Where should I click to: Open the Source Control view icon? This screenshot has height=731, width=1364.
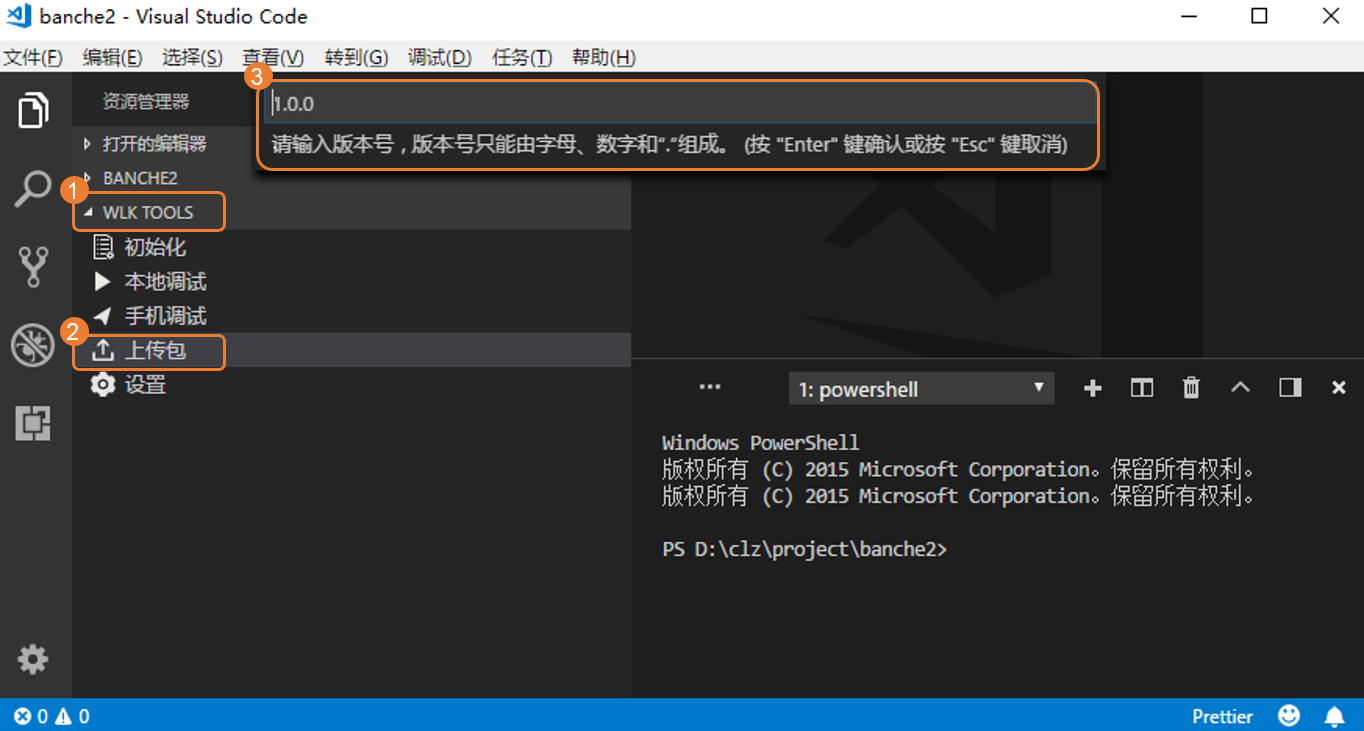coord(33,266)
